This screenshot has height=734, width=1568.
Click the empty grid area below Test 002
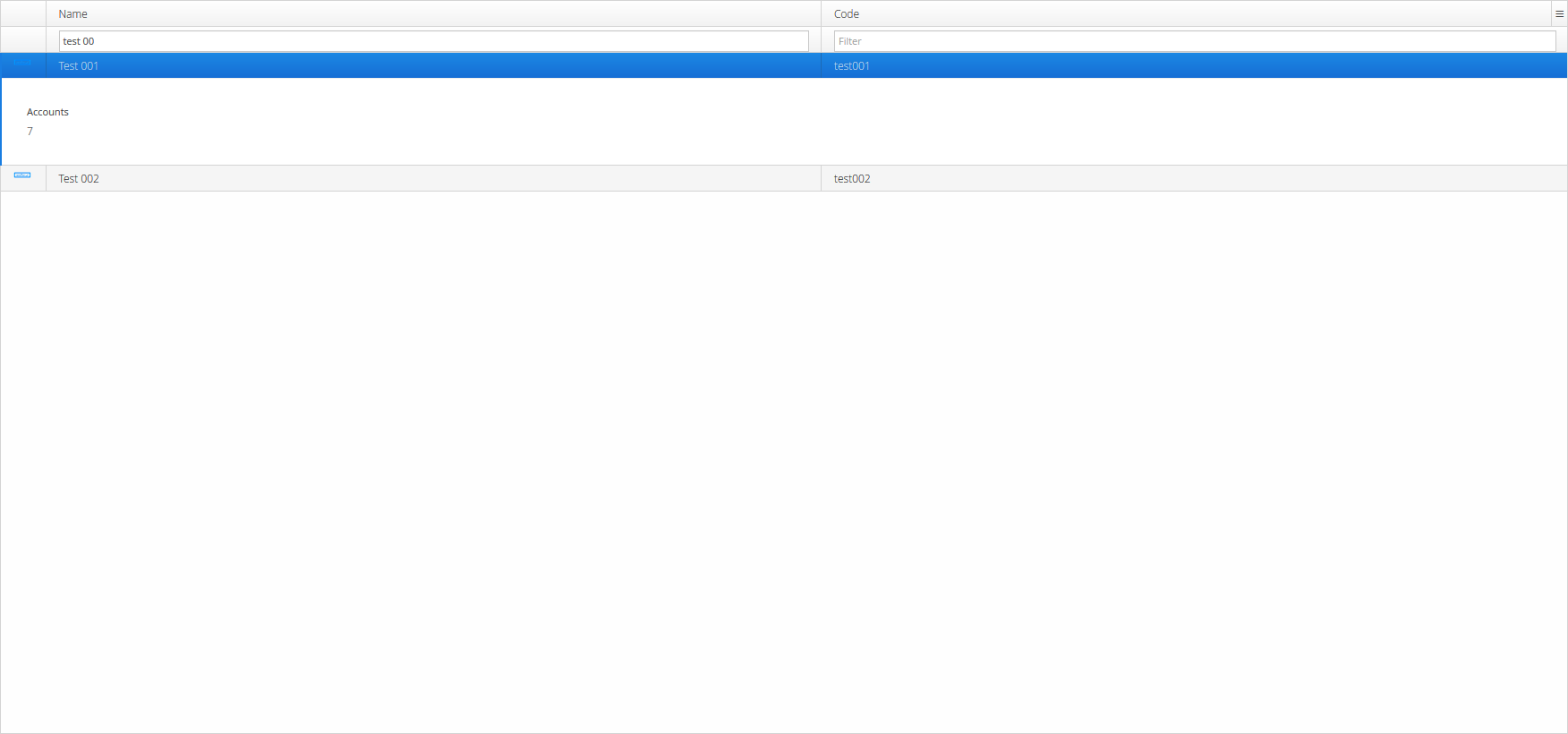tap(784, 448)
